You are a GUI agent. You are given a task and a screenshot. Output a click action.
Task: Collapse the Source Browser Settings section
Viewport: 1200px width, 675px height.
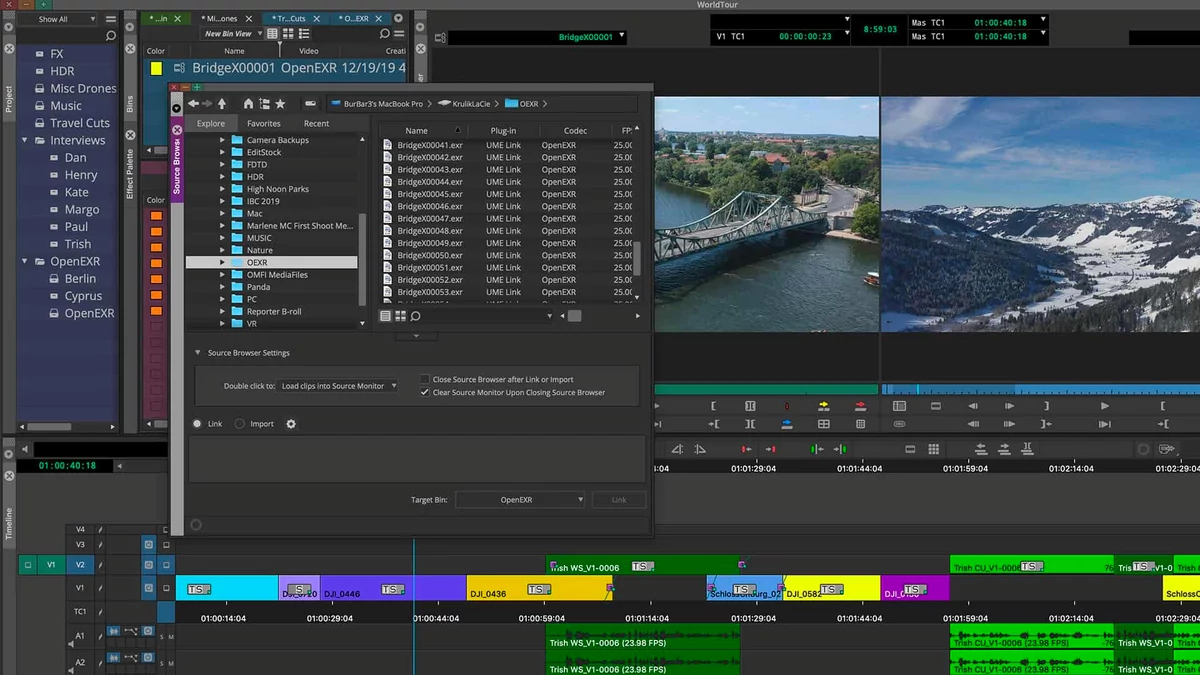197,353
